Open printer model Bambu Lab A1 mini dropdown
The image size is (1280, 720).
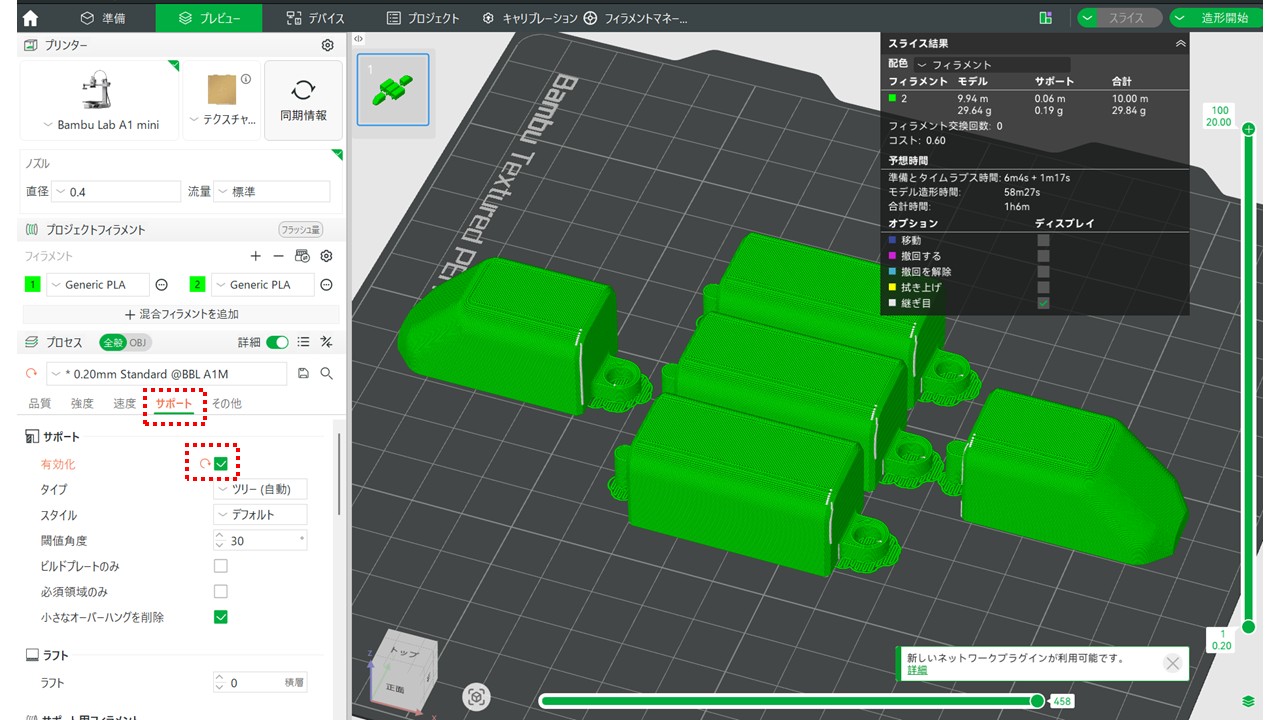[99, 125]
